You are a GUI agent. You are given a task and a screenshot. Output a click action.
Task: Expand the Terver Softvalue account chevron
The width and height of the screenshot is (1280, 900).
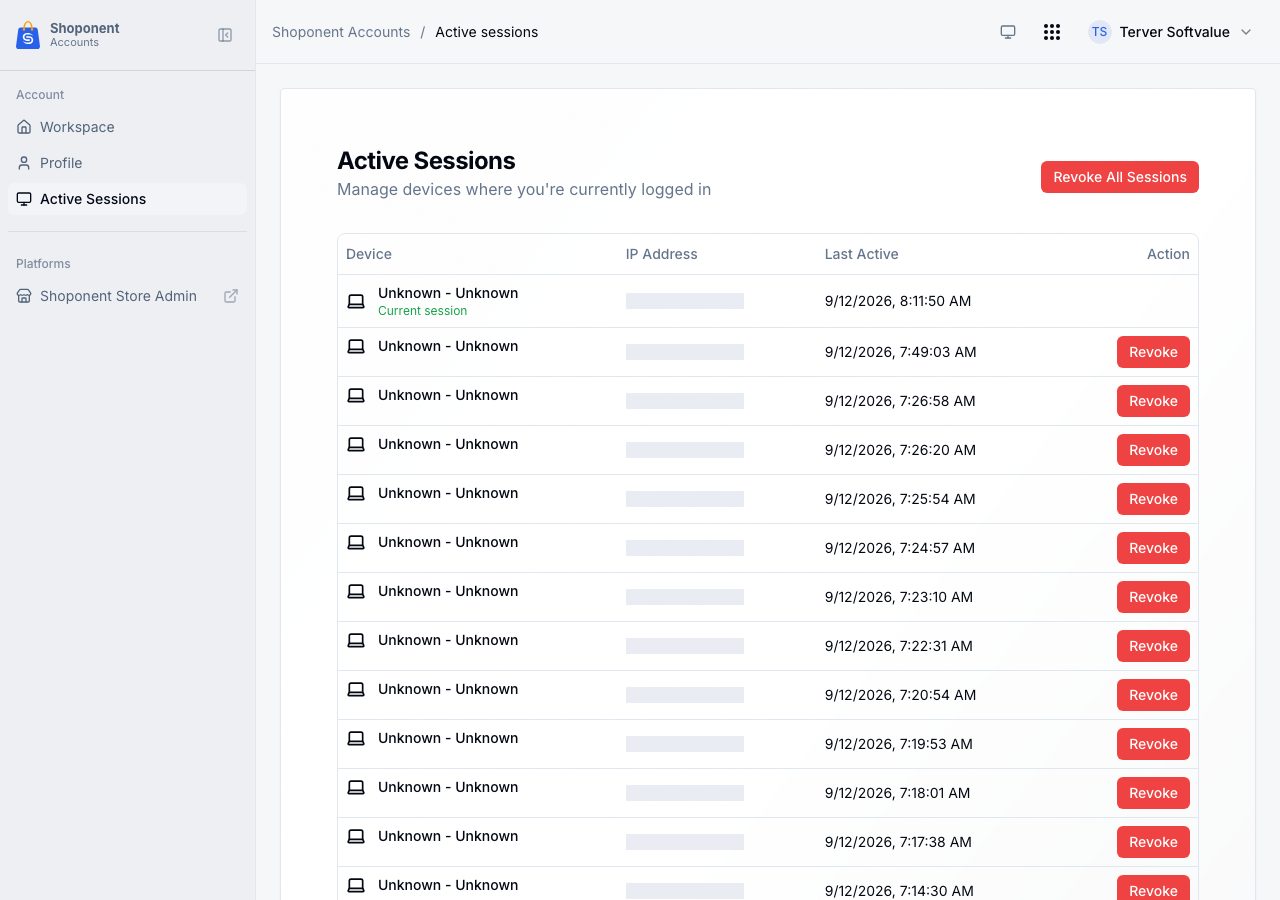1246,32
